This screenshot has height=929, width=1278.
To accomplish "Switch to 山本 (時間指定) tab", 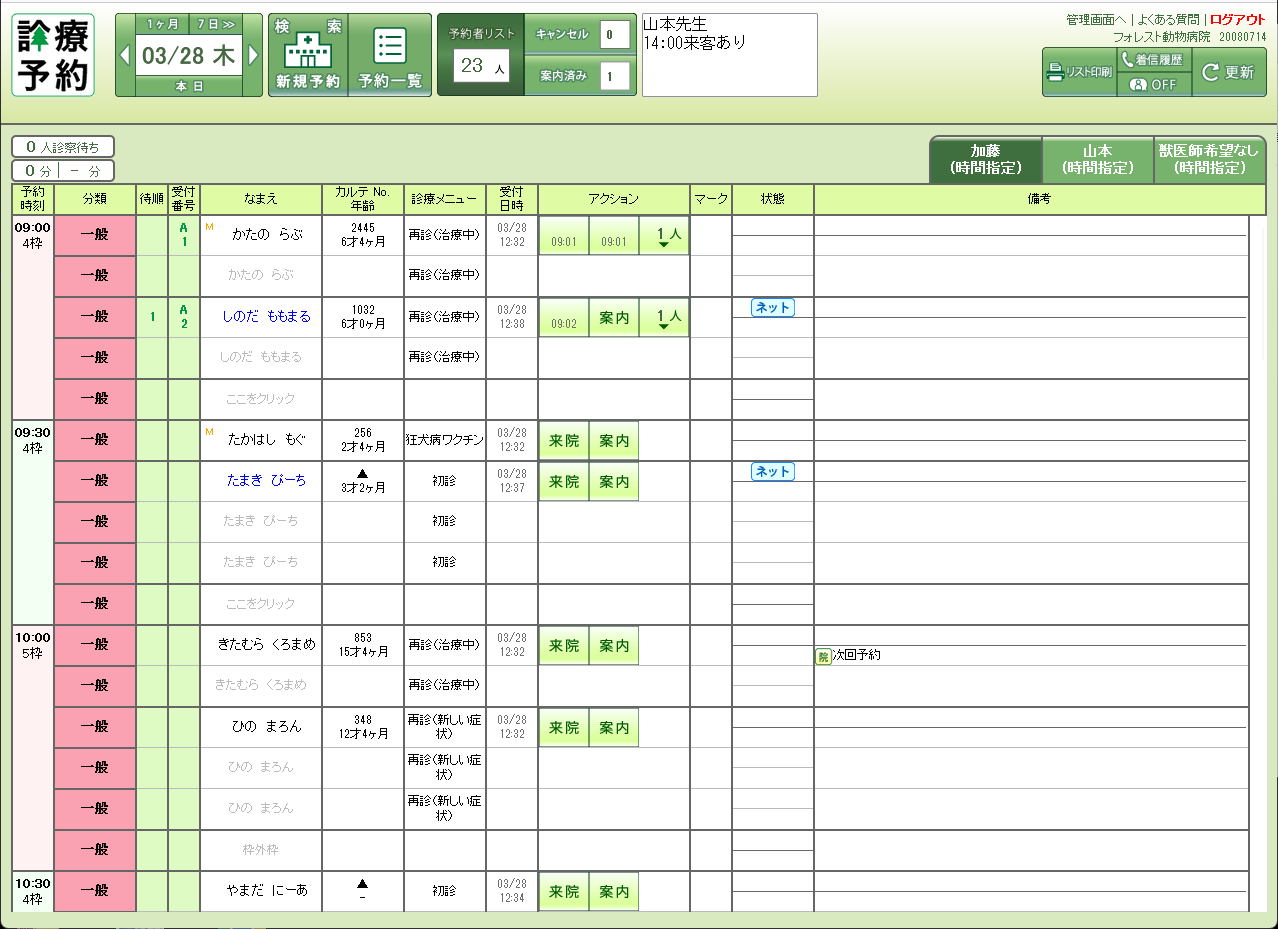I will [1097, 160].
